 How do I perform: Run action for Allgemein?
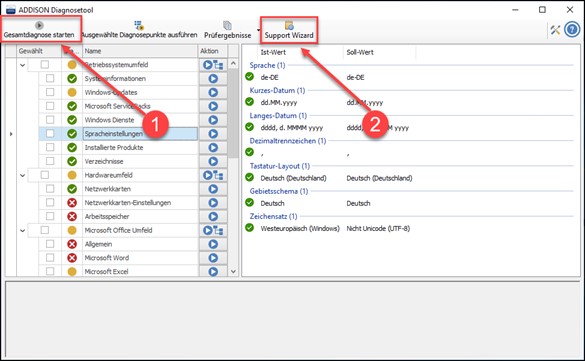click(x=213, y=244)
